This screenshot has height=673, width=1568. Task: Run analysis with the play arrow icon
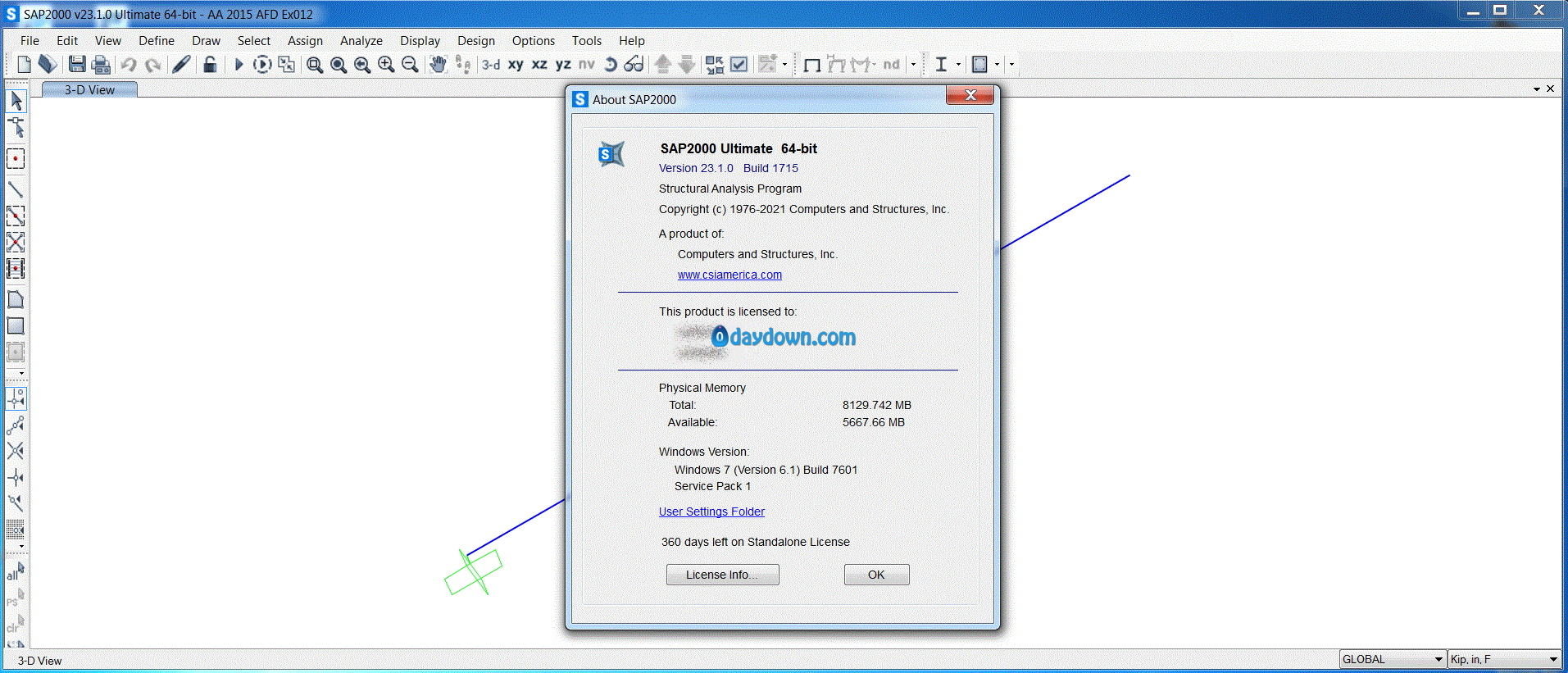point(239,64)
